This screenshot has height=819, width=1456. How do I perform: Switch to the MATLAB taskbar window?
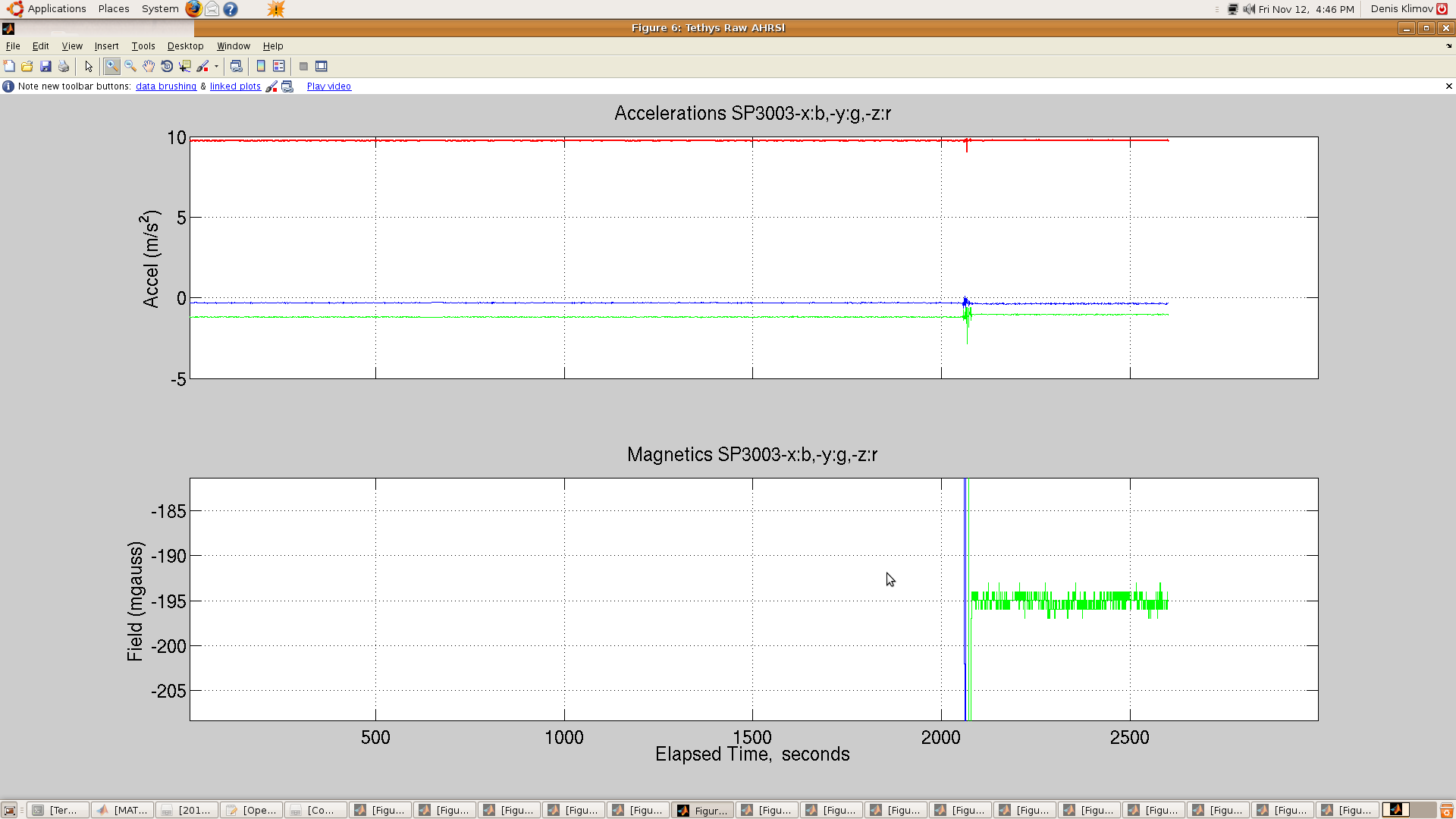(123, 811)
